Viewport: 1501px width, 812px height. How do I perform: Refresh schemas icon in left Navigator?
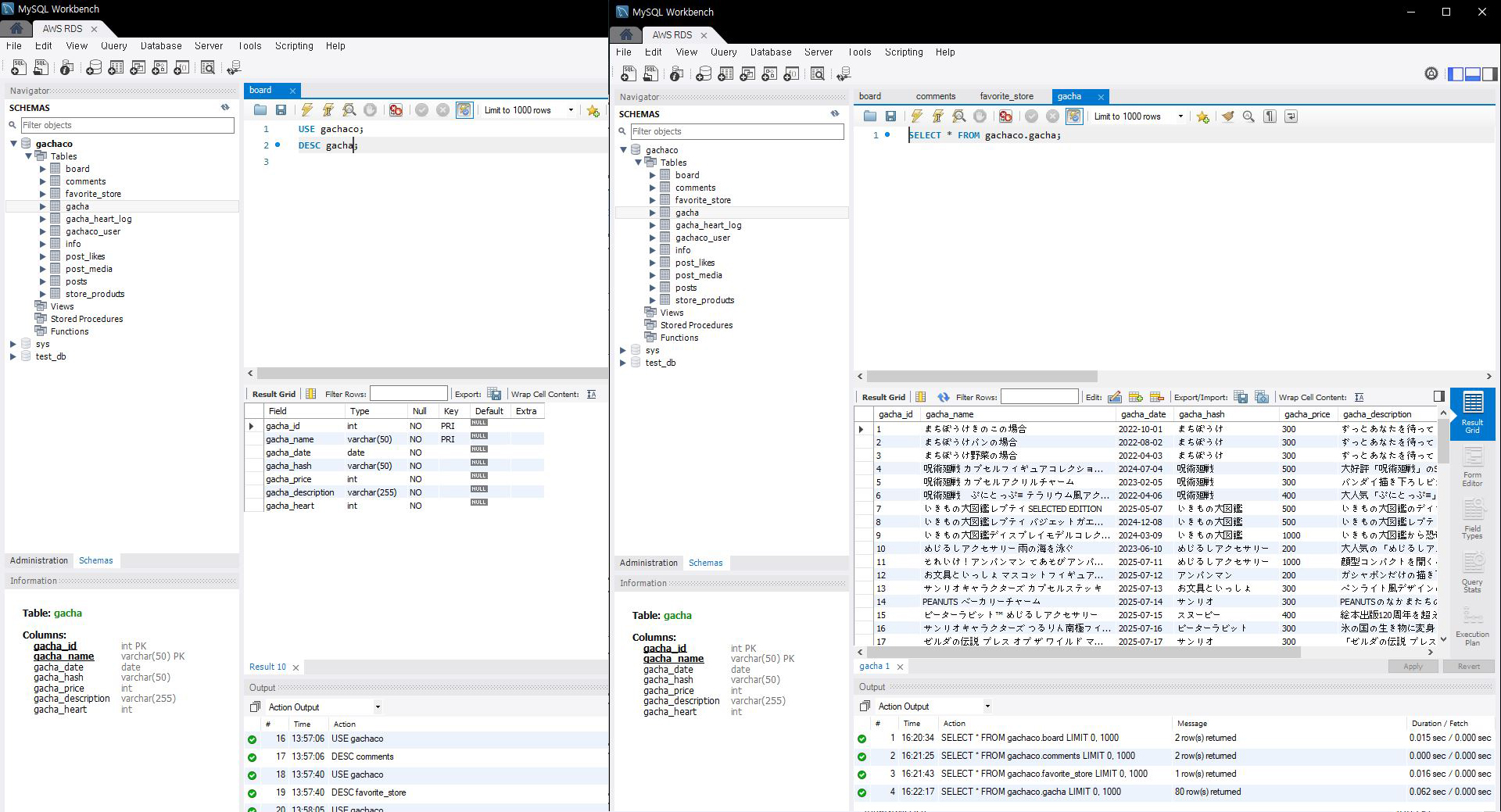[x=225, y=107]
